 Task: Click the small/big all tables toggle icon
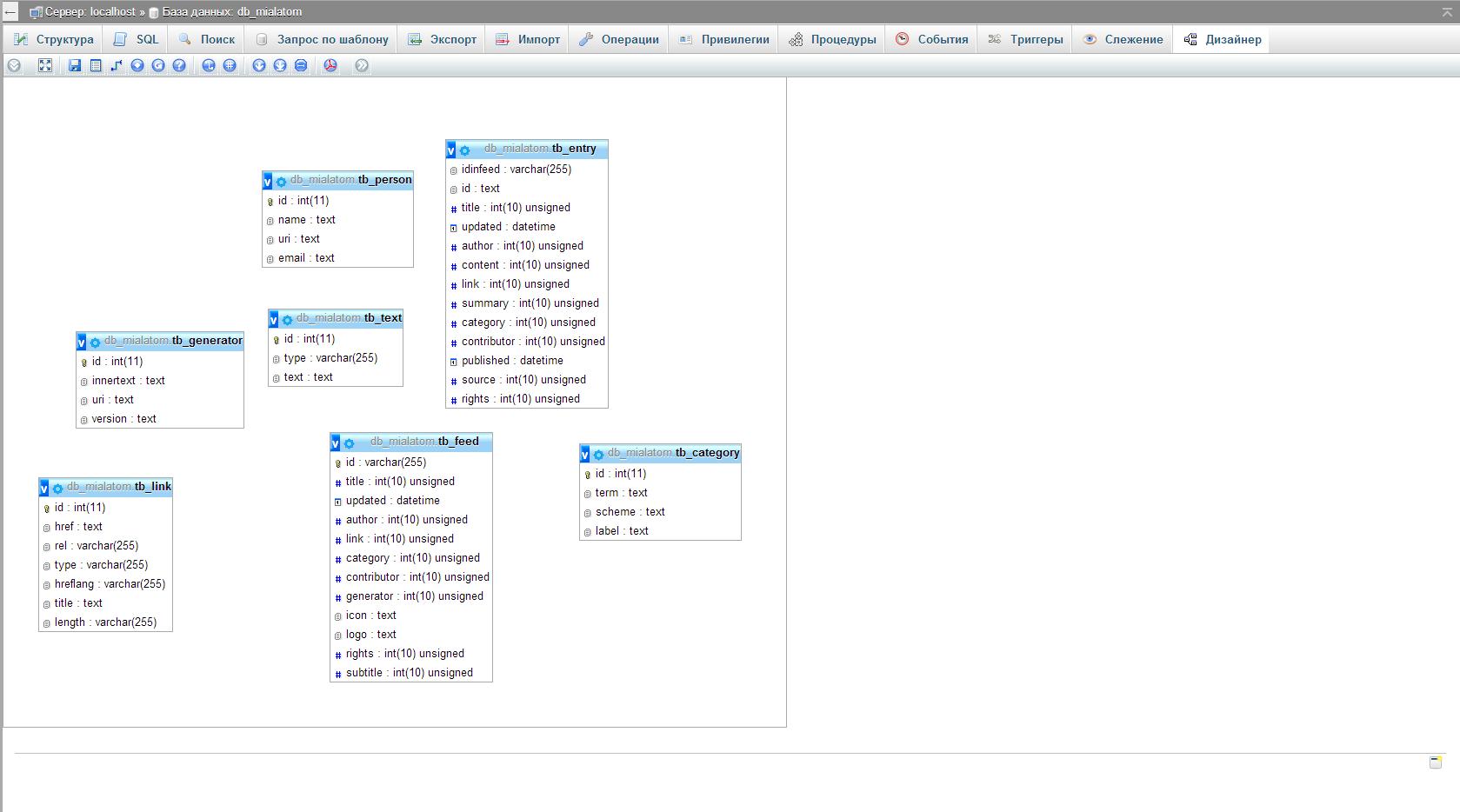click(x=259, y=65)
